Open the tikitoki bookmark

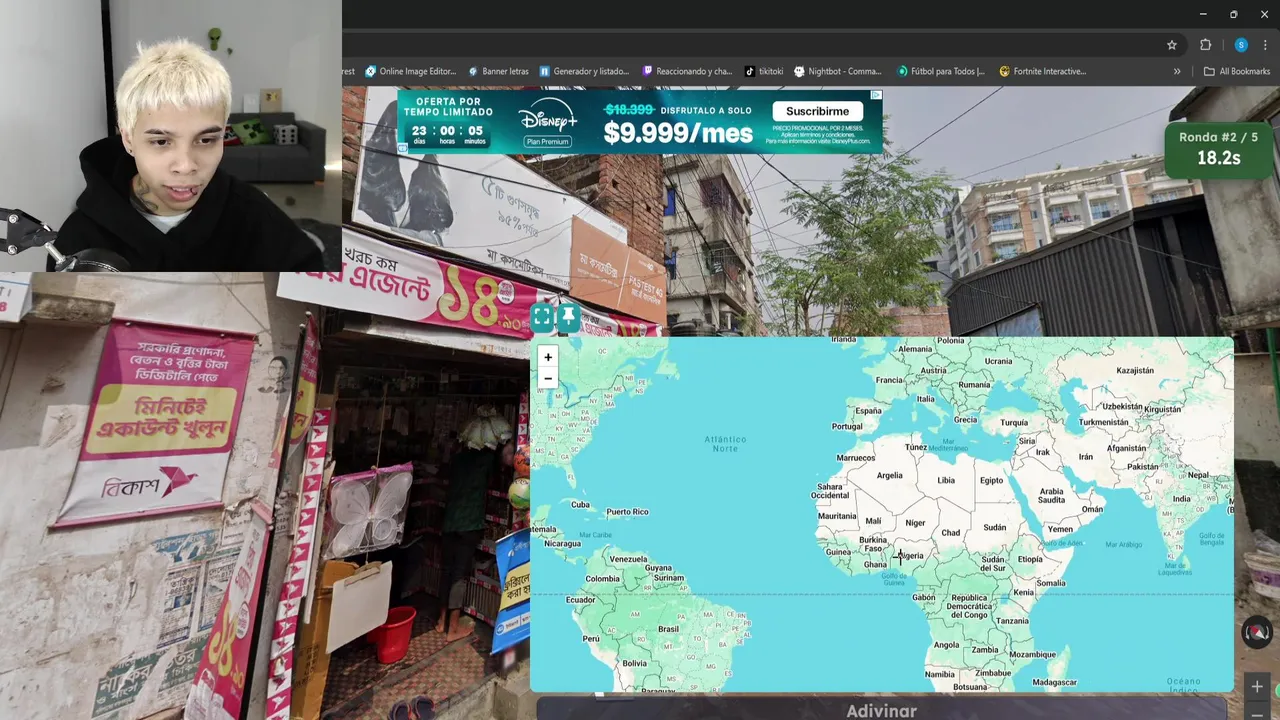764,71
